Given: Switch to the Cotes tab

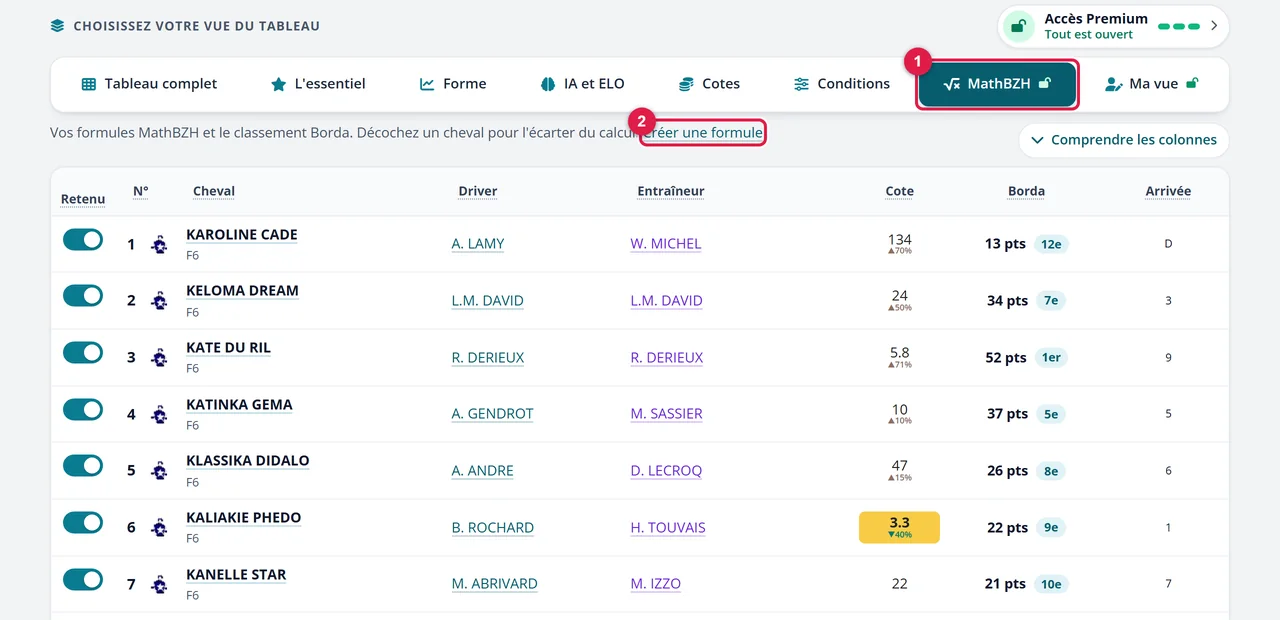Looking at the screenshot, I should pyautogui.click(x=709, y=84).
